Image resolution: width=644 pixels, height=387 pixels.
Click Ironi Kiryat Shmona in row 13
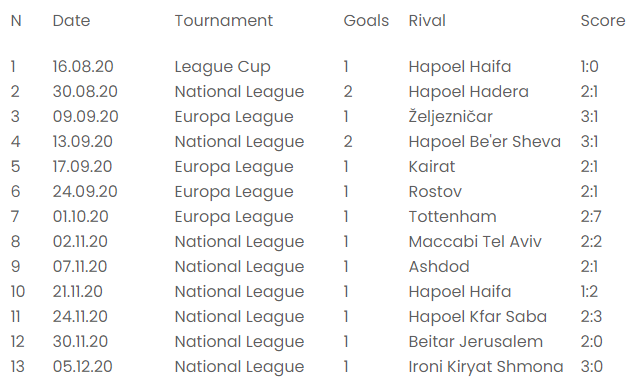(x=486, y=367)
